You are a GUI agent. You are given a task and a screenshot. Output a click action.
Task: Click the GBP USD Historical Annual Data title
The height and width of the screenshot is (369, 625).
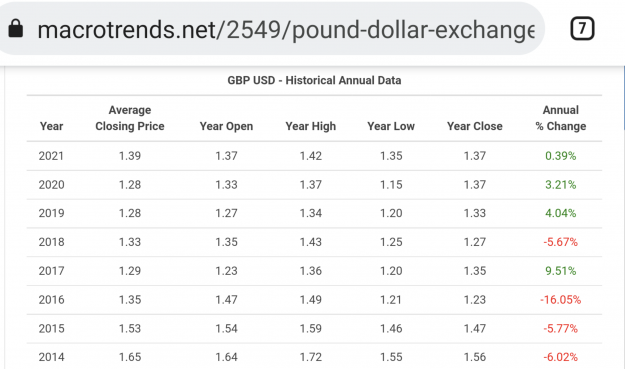coord(314,80)
